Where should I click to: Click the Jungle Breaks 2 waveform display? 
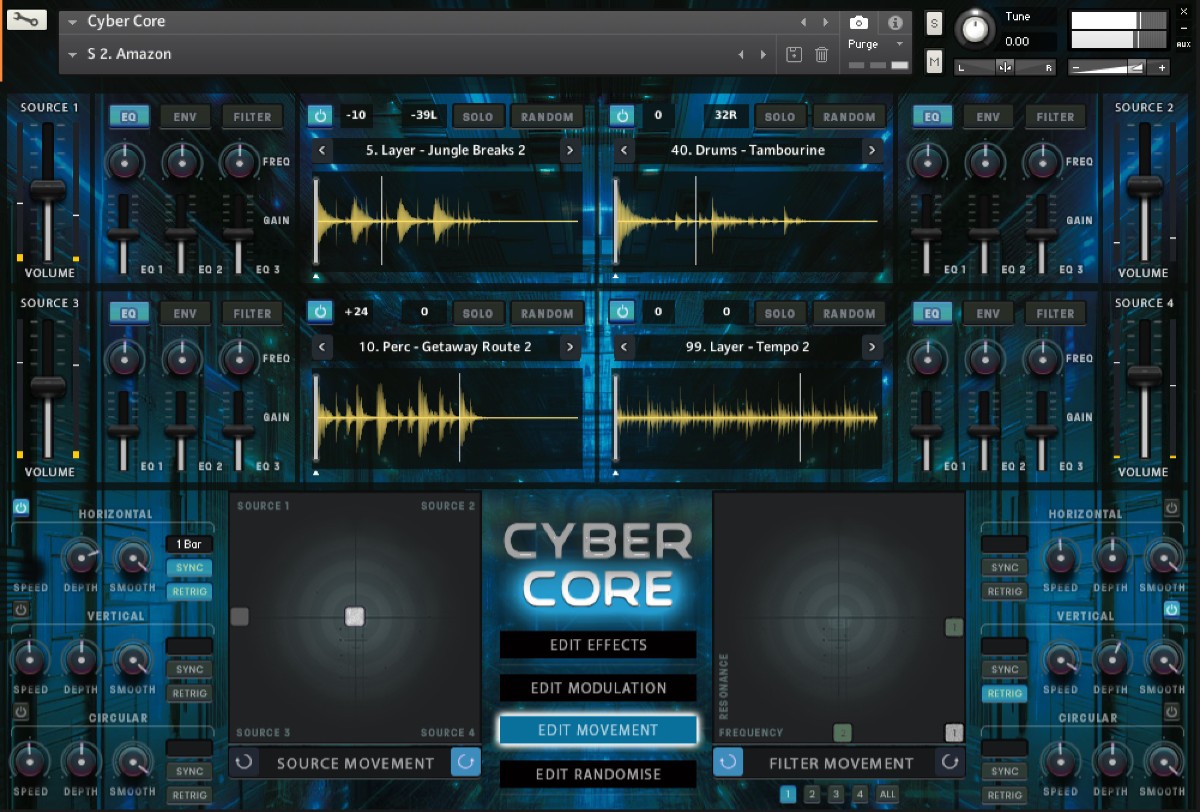tap(448, 221)
